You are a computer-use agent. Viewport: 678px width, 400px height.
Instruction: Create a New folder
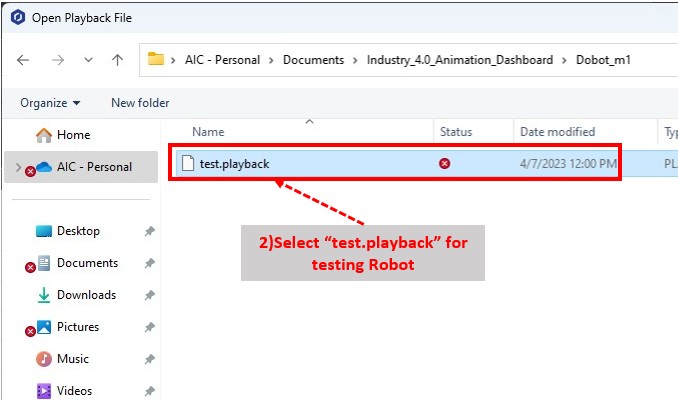140,103
